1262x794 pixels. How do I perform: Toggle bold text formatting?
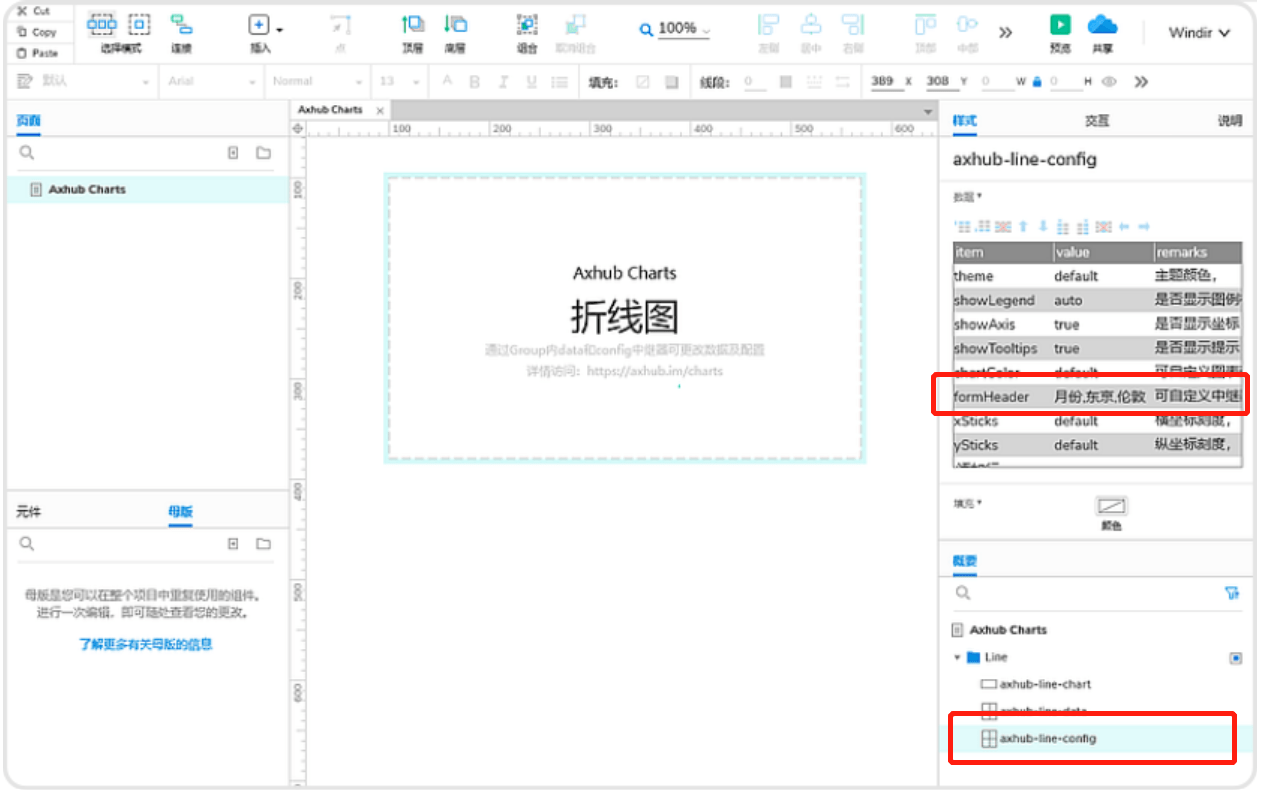(x=473, y=81)
